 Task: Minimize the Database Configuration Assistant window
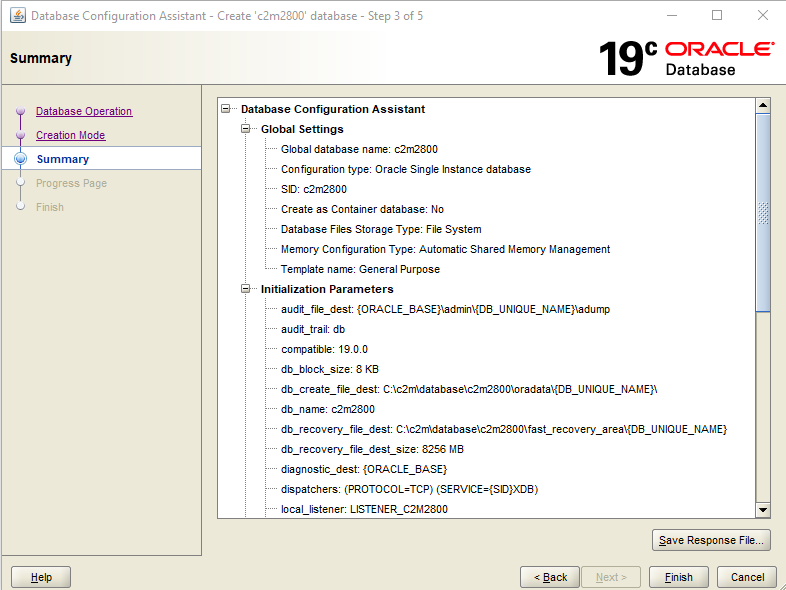(x=672, y=16)
